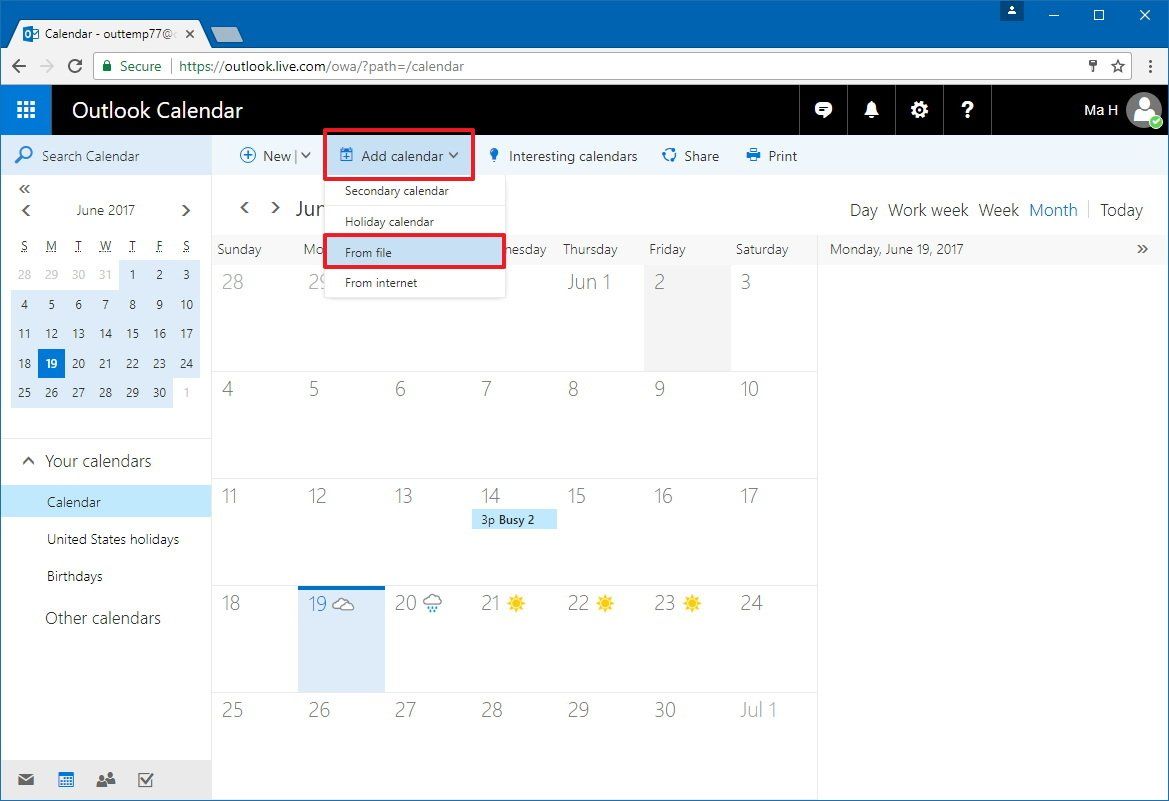Screen dimensions: 1169x801
Task: Go to previous month in main view
Action: [245, 207]
